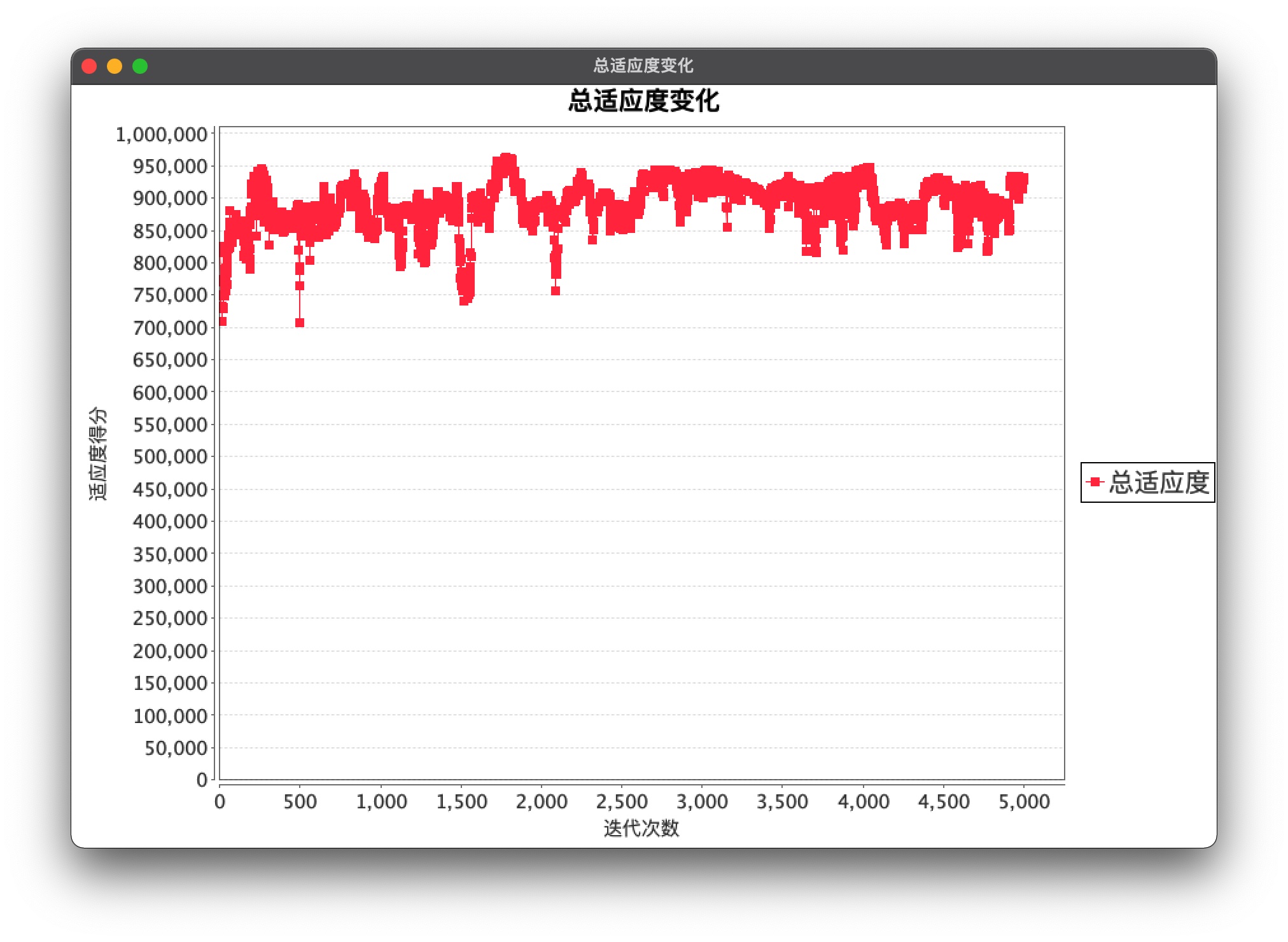Image resolution: width=1288 pixels, height=942 pixels.
Task: Close the 总适应度变化 chart window
Action: (89, 66)
